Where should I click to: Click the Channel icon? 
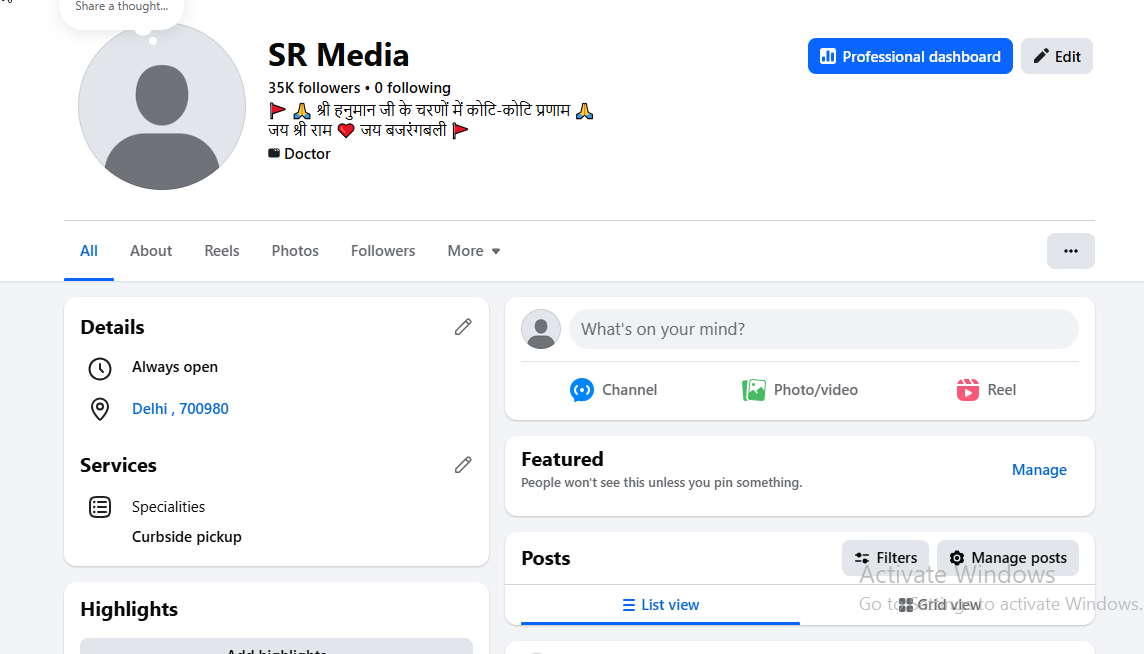[x=581, y=390]
